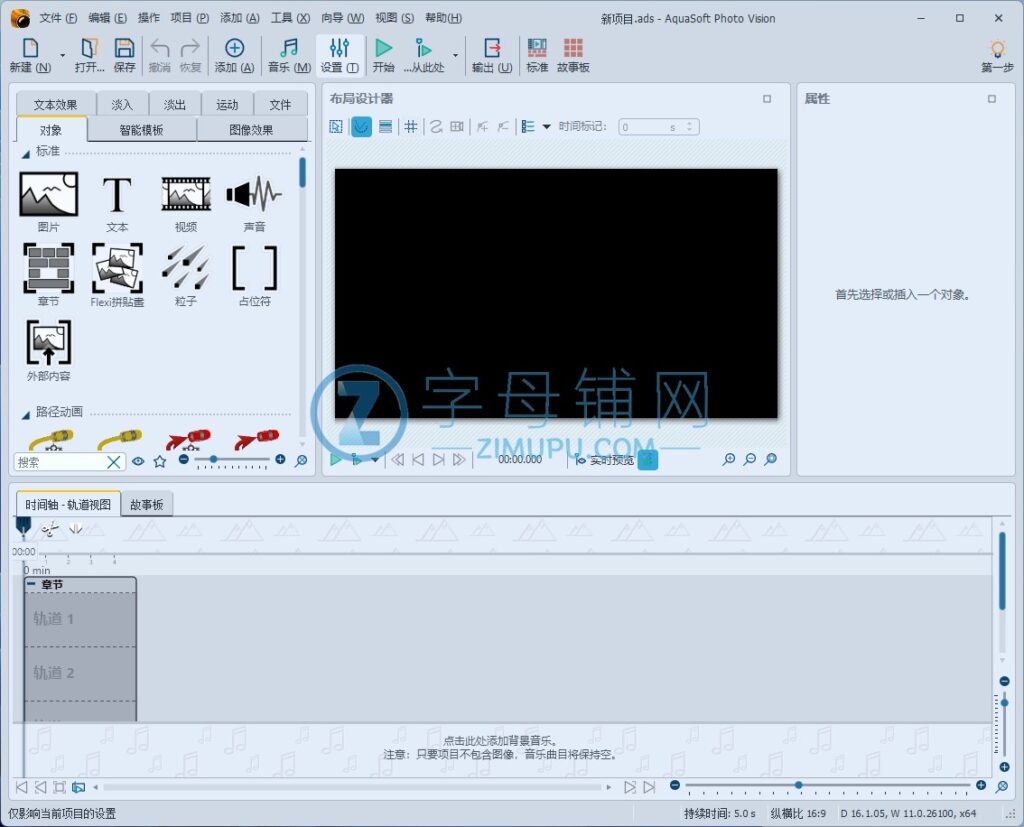This screenshot has width=1024, height=827.
Task: Adjust the timeline horizontal zoom slider
Action: click(828, 785)
